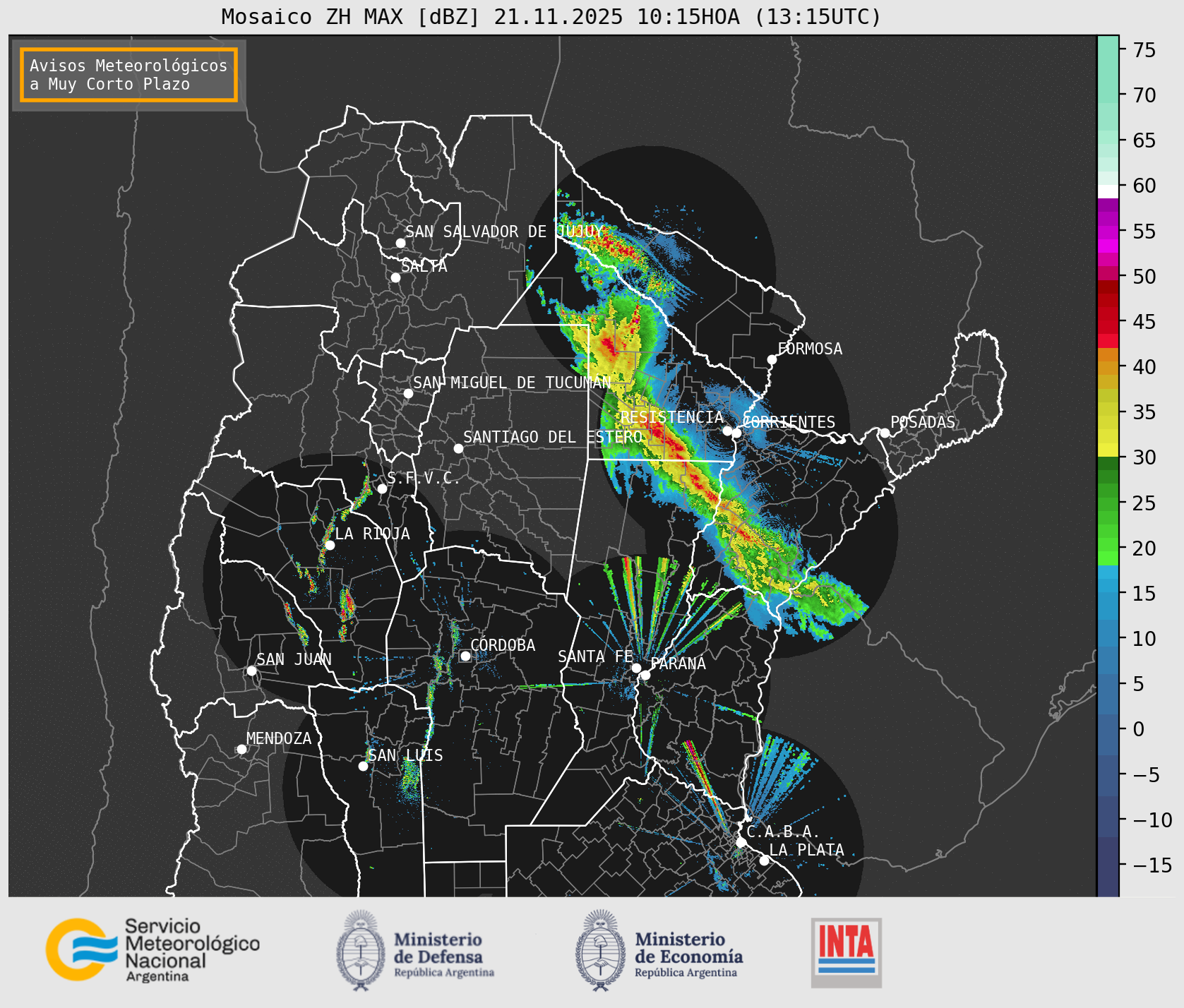Click the SALTA city marker dot
The image size is (1184, 1008).
(x=396, y=277)
